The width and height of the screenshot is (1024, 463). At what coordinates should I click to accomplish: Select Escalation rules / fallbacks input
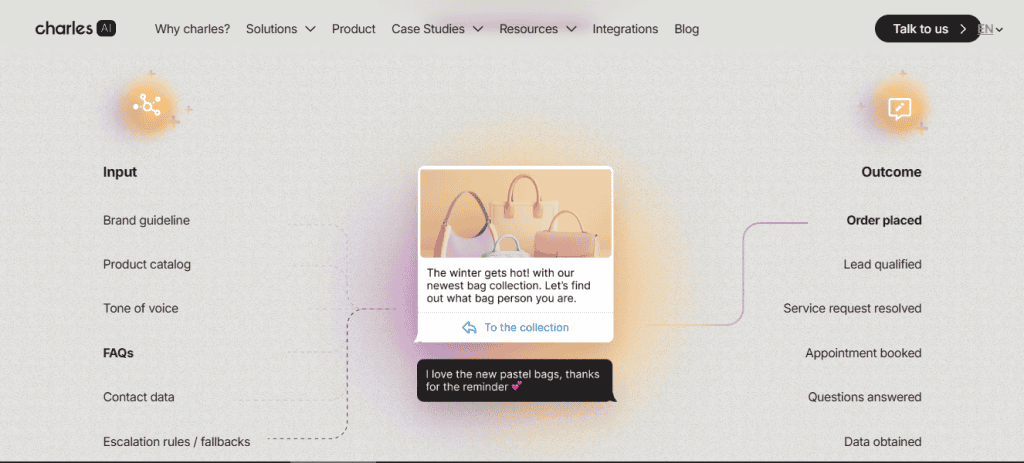coord(176,441)
